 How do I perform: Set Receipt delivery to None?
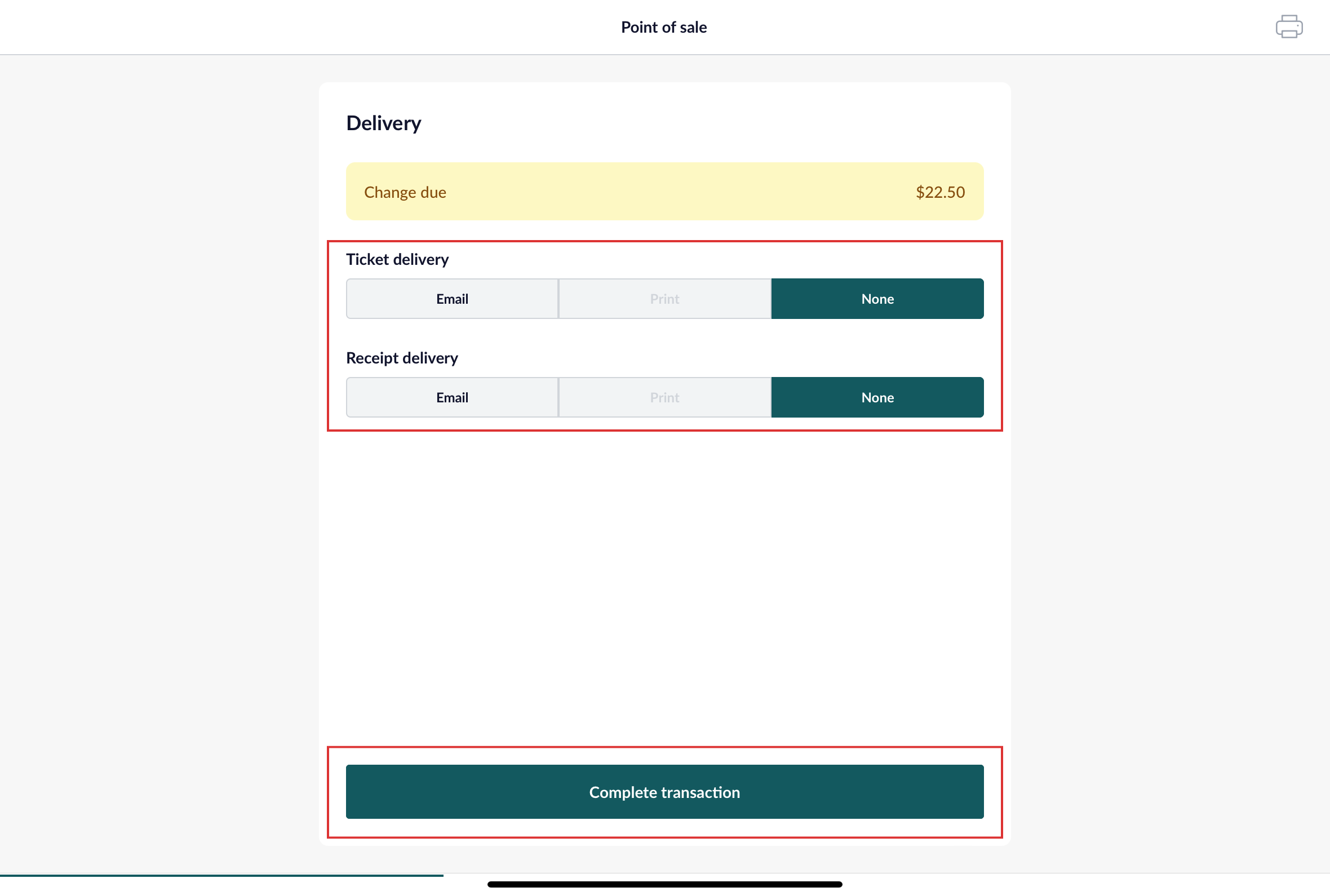[x=877, y=397]
